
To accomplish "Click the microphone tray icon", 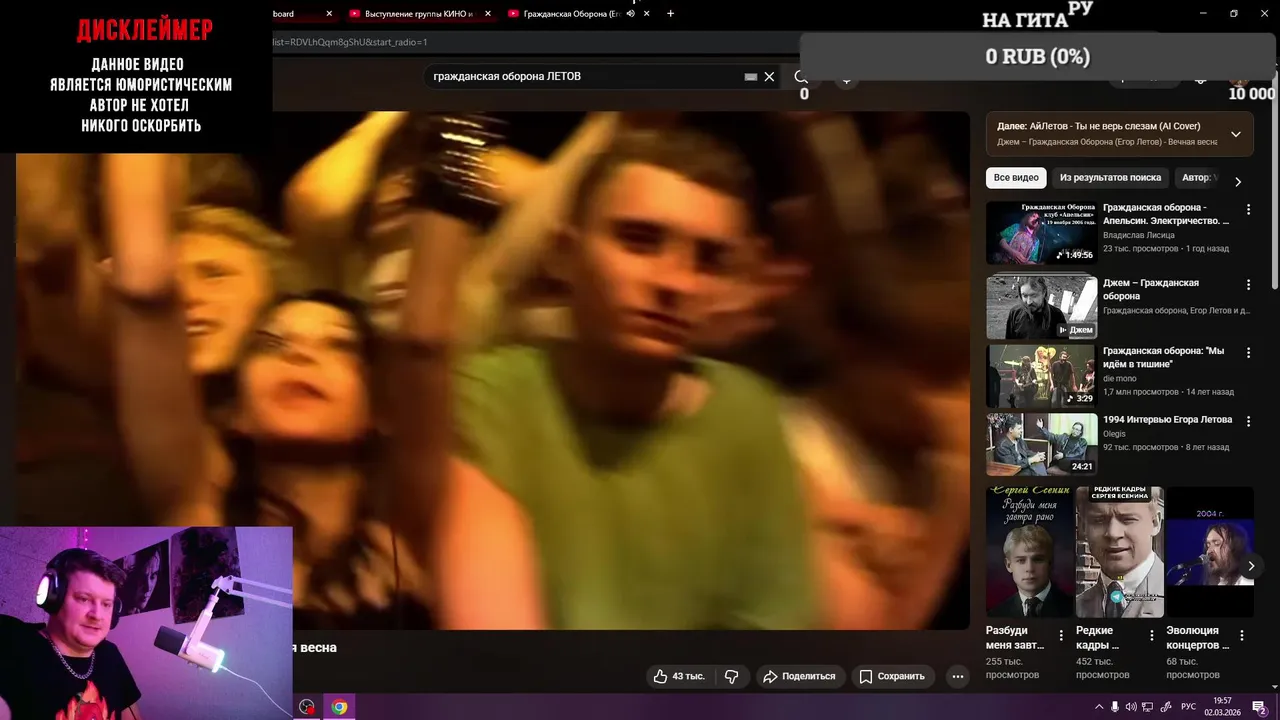I will coord(1115,707).
